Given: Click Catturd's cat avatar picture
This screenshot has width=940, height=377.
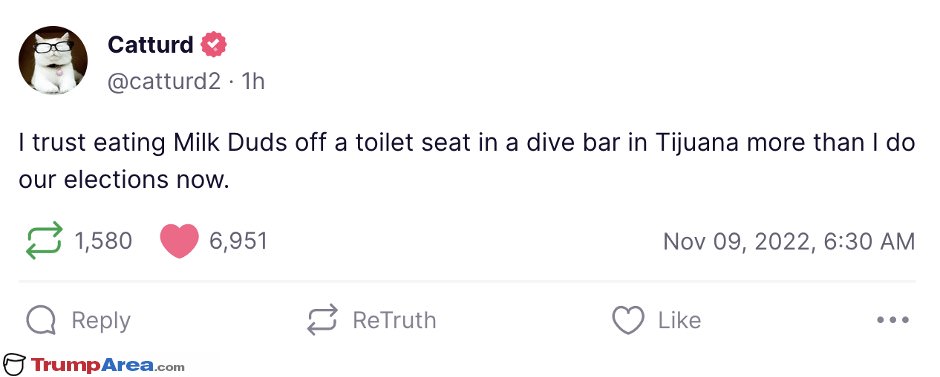Looking at the screenshot, I should [x=53, y=60].
